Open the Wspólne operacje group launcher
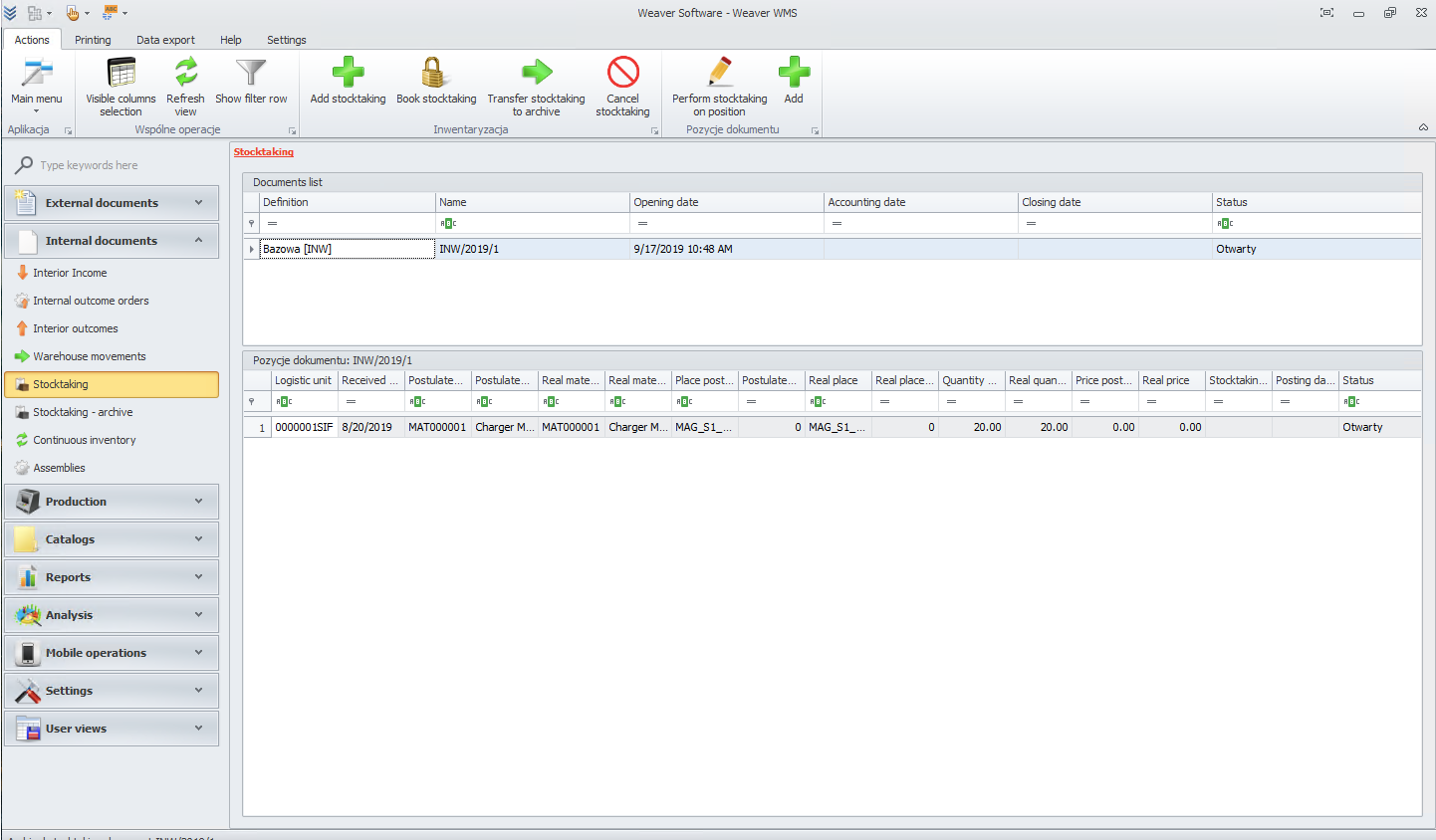The width and height of the screenshot is (1436, 840). 293,131
